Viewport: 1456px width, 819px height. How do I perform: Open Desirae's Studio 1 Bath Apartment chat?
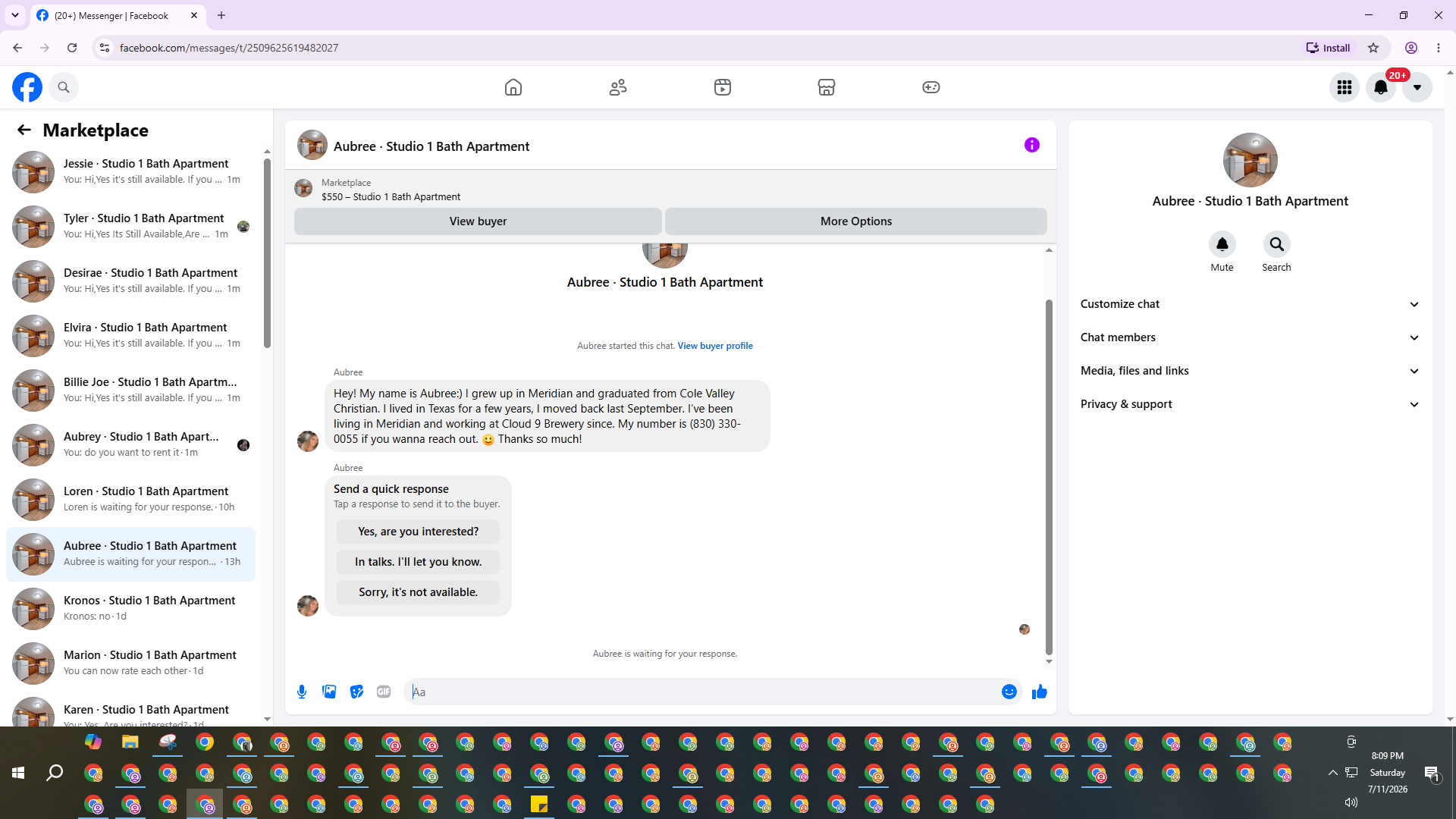(131, 281)
